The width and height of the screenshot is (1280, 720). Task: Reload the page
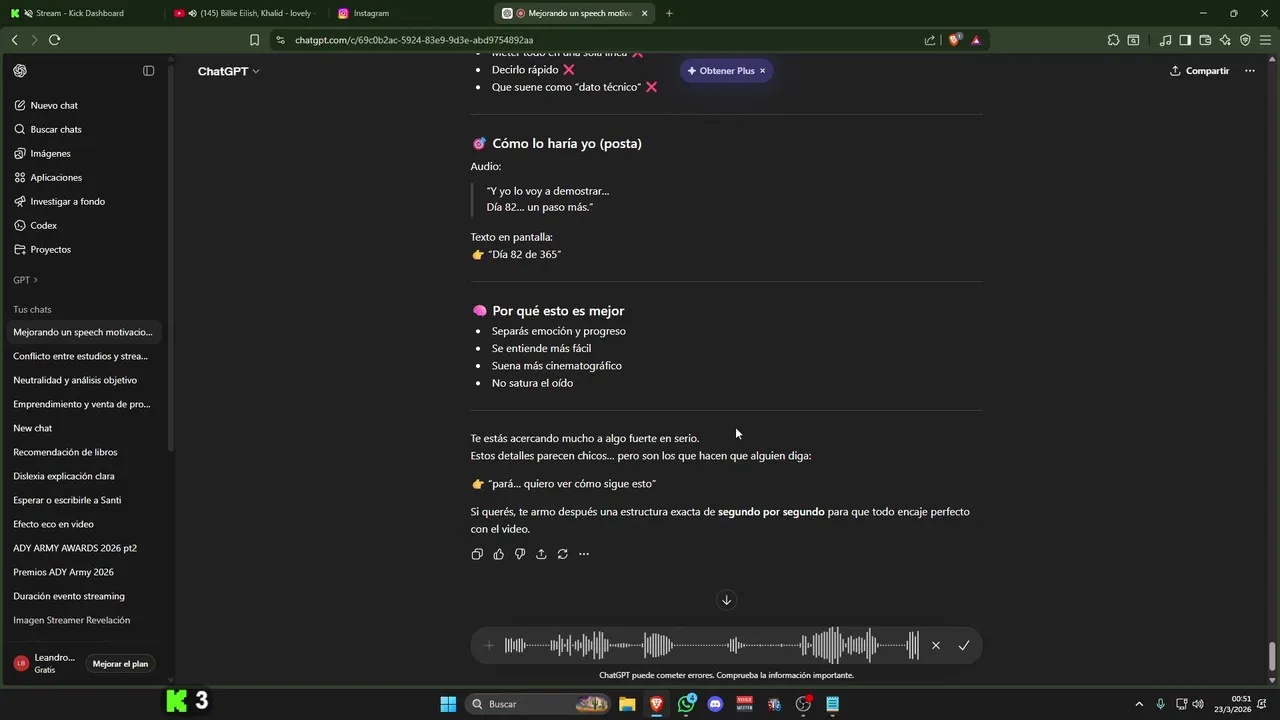54,40
